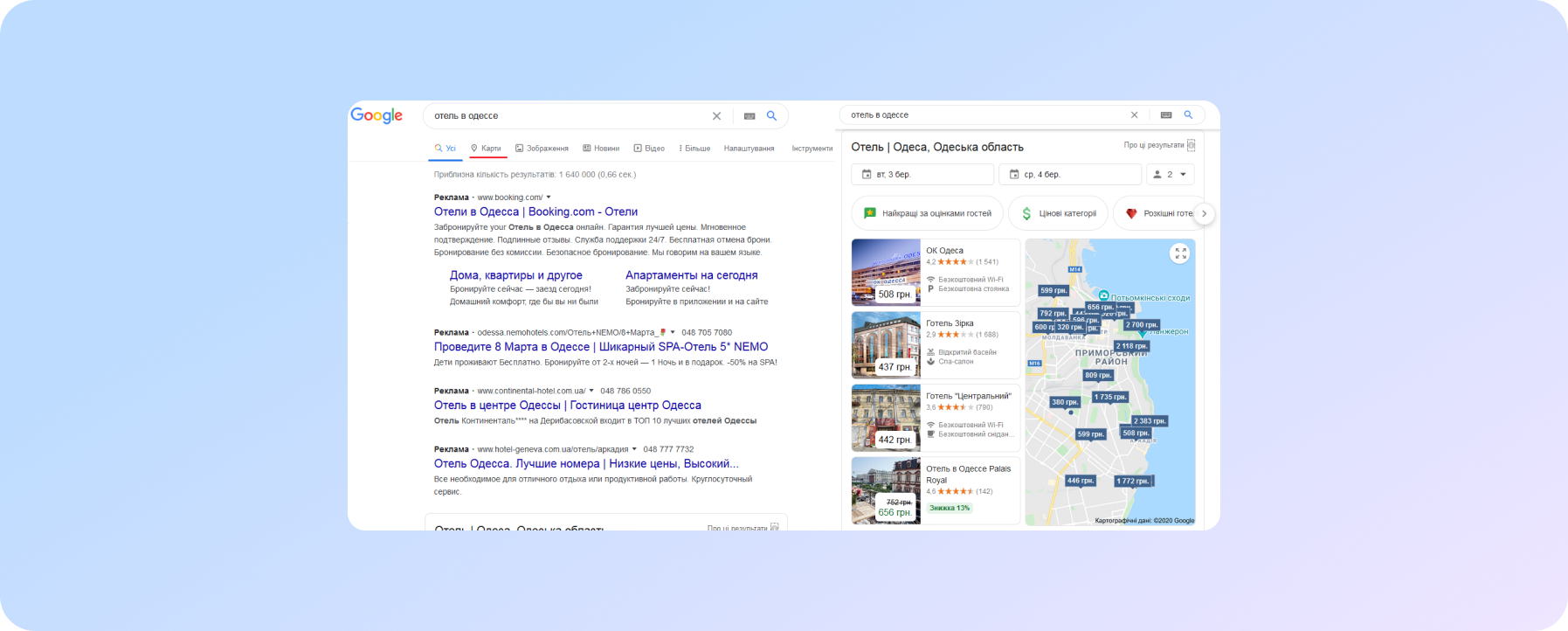
Task: Click the red gem icon on luxury hotels chip
Action: [x=1131, y=213]
